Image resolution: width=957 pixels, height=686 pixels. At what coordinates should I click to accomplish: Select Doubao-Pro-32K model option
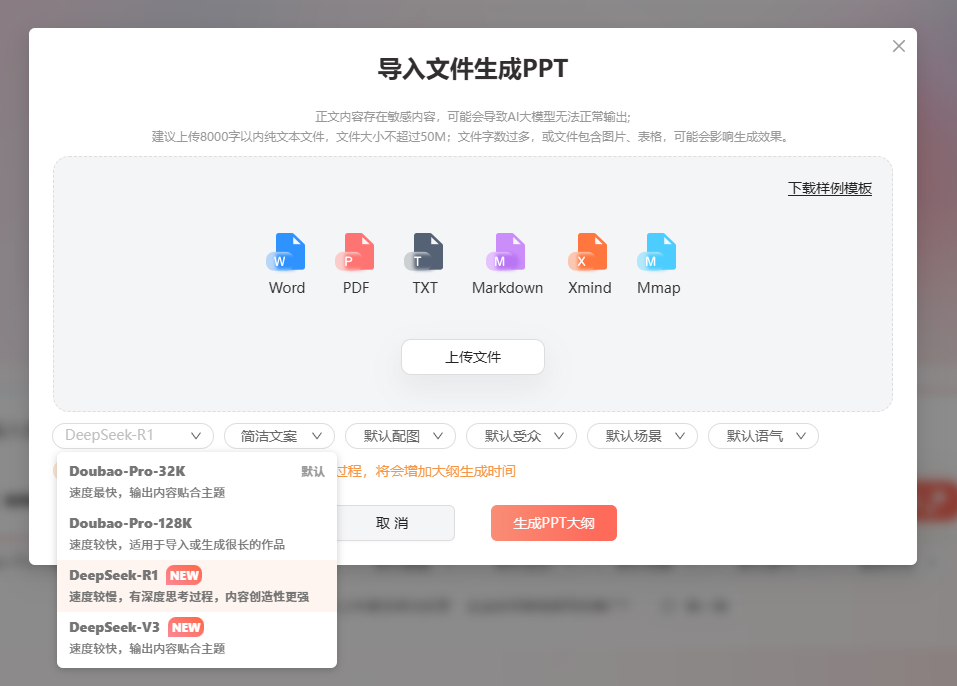coord(197,482)
